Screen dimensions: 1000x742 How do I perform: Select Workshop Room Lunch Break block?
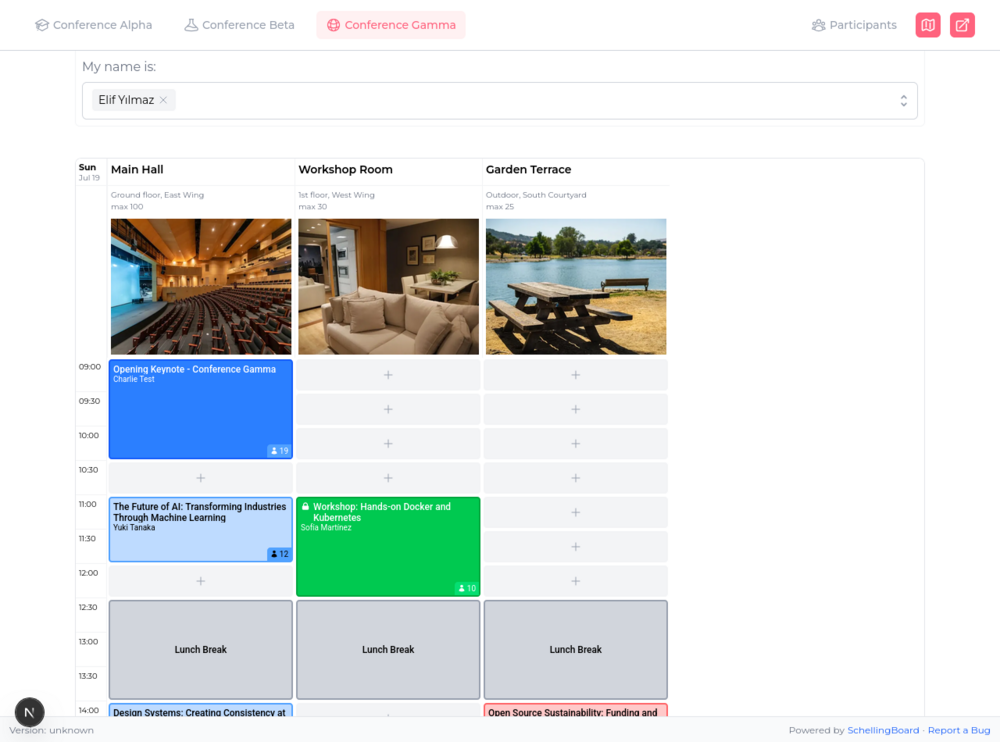click(x=388, y=649)
